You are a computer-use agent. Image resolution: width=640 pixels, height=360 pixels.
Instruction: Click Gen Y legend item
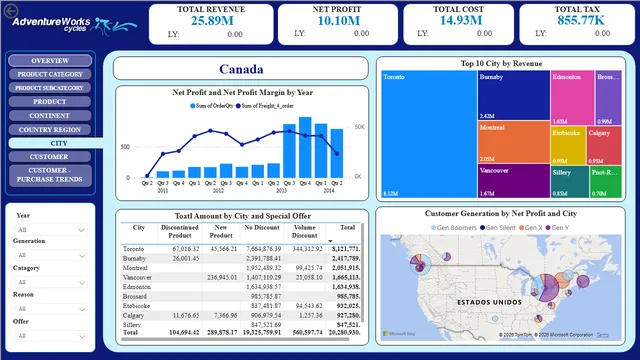[557, 228]
